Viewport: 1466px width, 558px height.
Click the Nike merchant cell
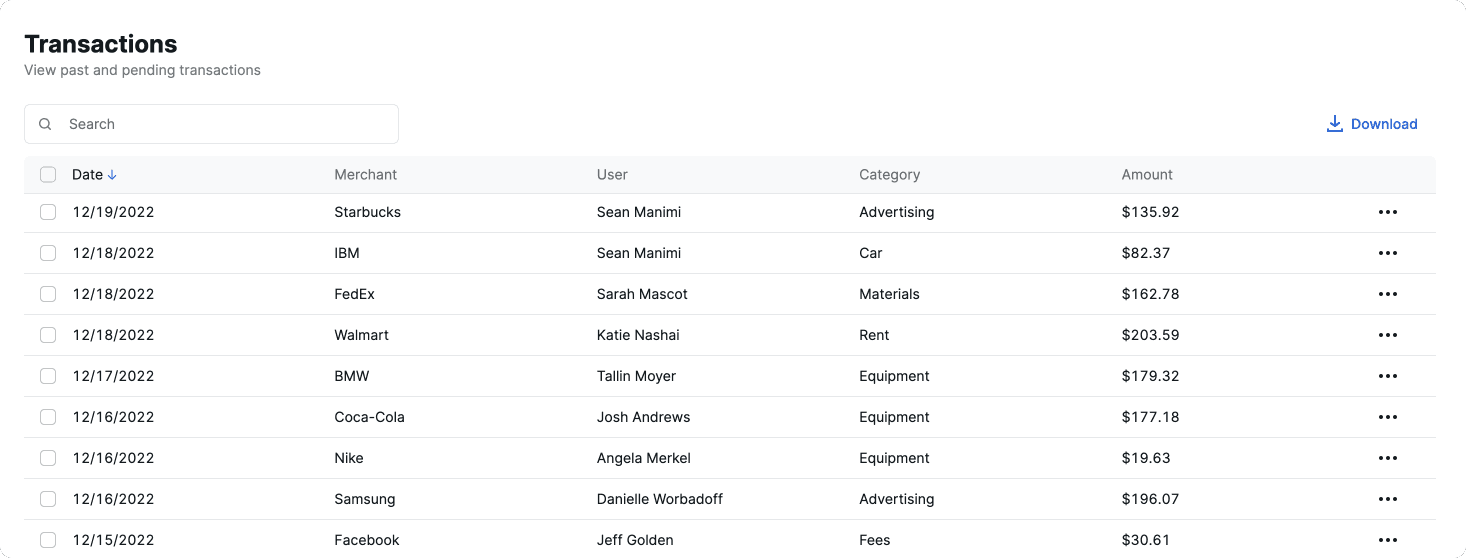(x=349, y=458)
